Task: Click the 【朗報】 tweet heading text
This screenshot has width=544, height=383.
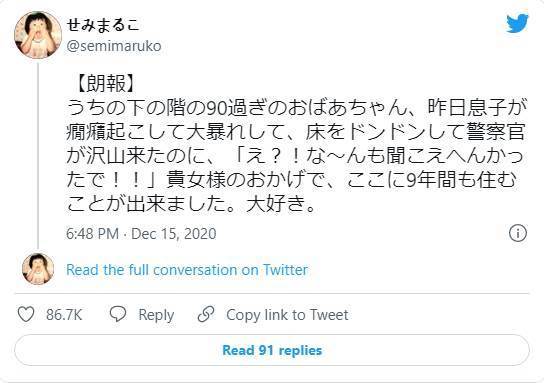Action: click(103, 84)
